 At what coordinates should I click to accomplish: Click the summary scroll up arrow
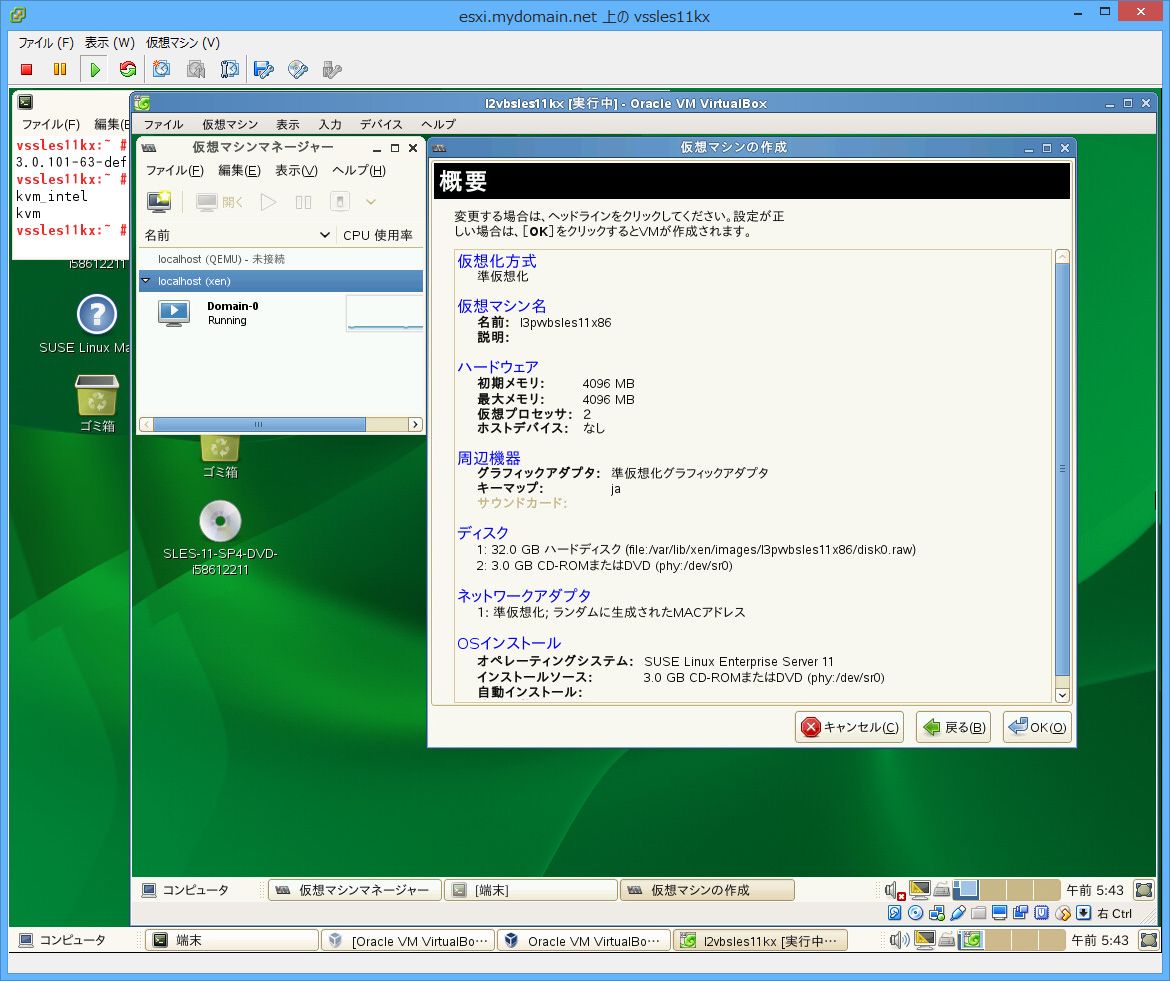[x=1063, y=257]
